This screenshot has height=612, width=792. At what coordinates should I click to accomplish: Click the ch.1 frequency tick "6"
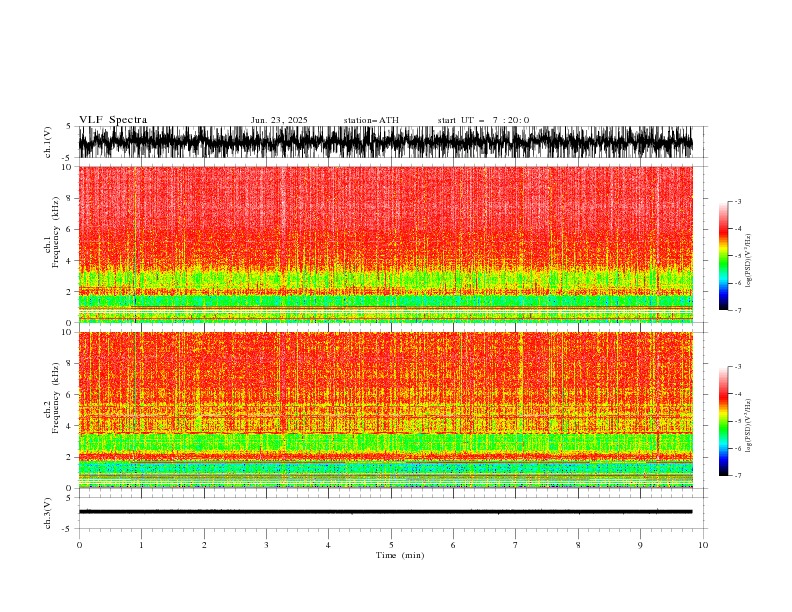coord(70,229)
